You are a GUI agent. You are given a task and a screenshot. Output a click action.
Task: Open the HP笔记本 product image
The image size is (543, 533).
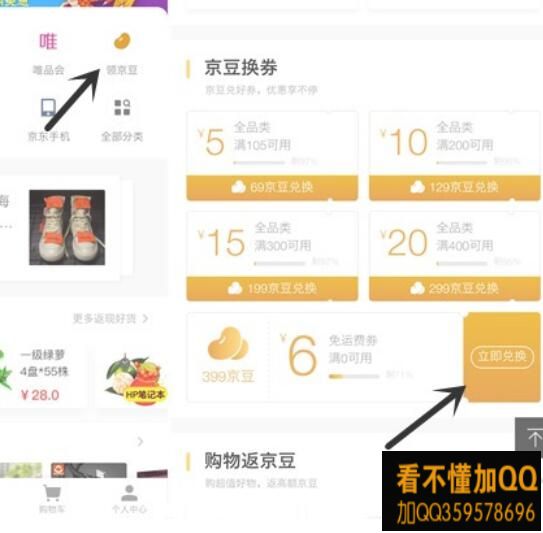coord(136,379)
